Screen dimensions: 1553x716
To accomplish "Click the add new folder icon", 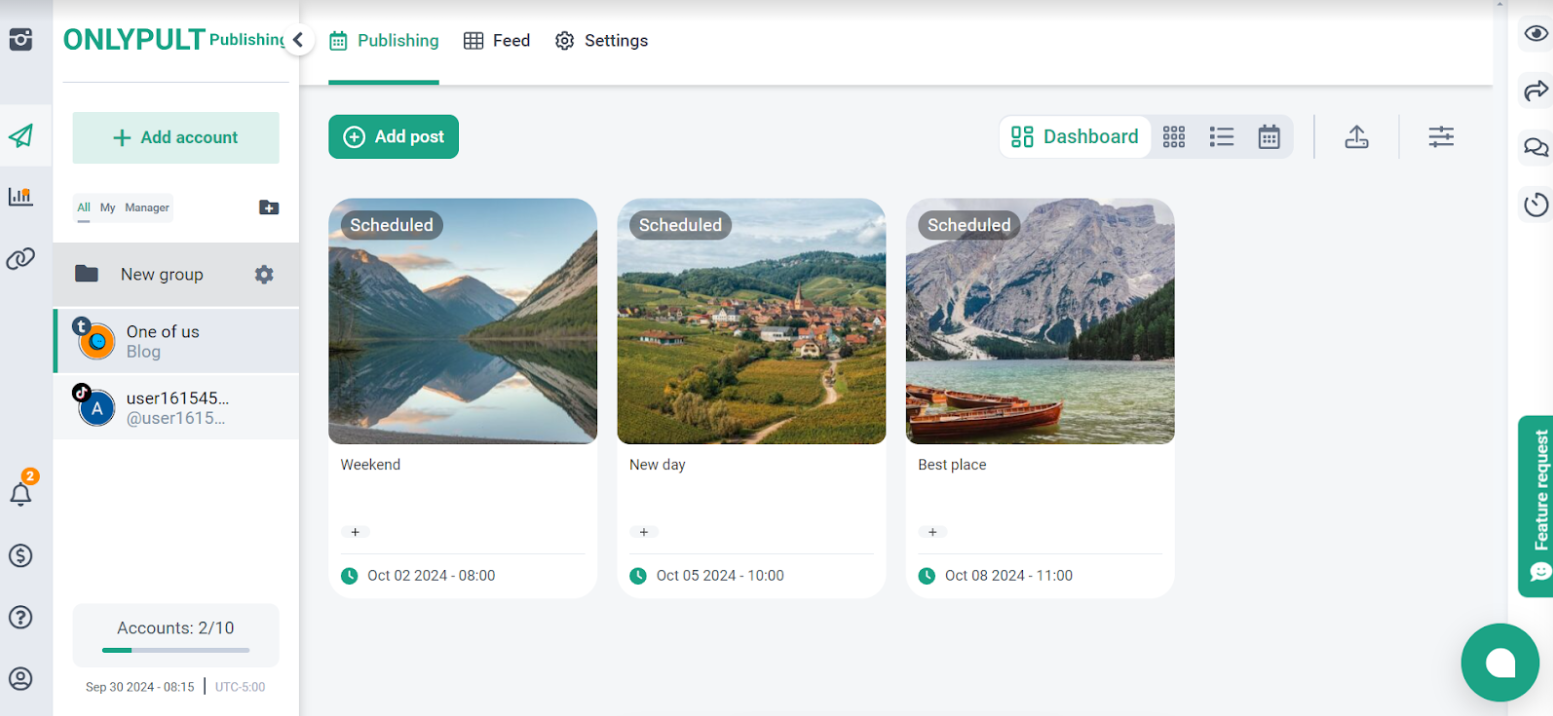I will (269, 208).
